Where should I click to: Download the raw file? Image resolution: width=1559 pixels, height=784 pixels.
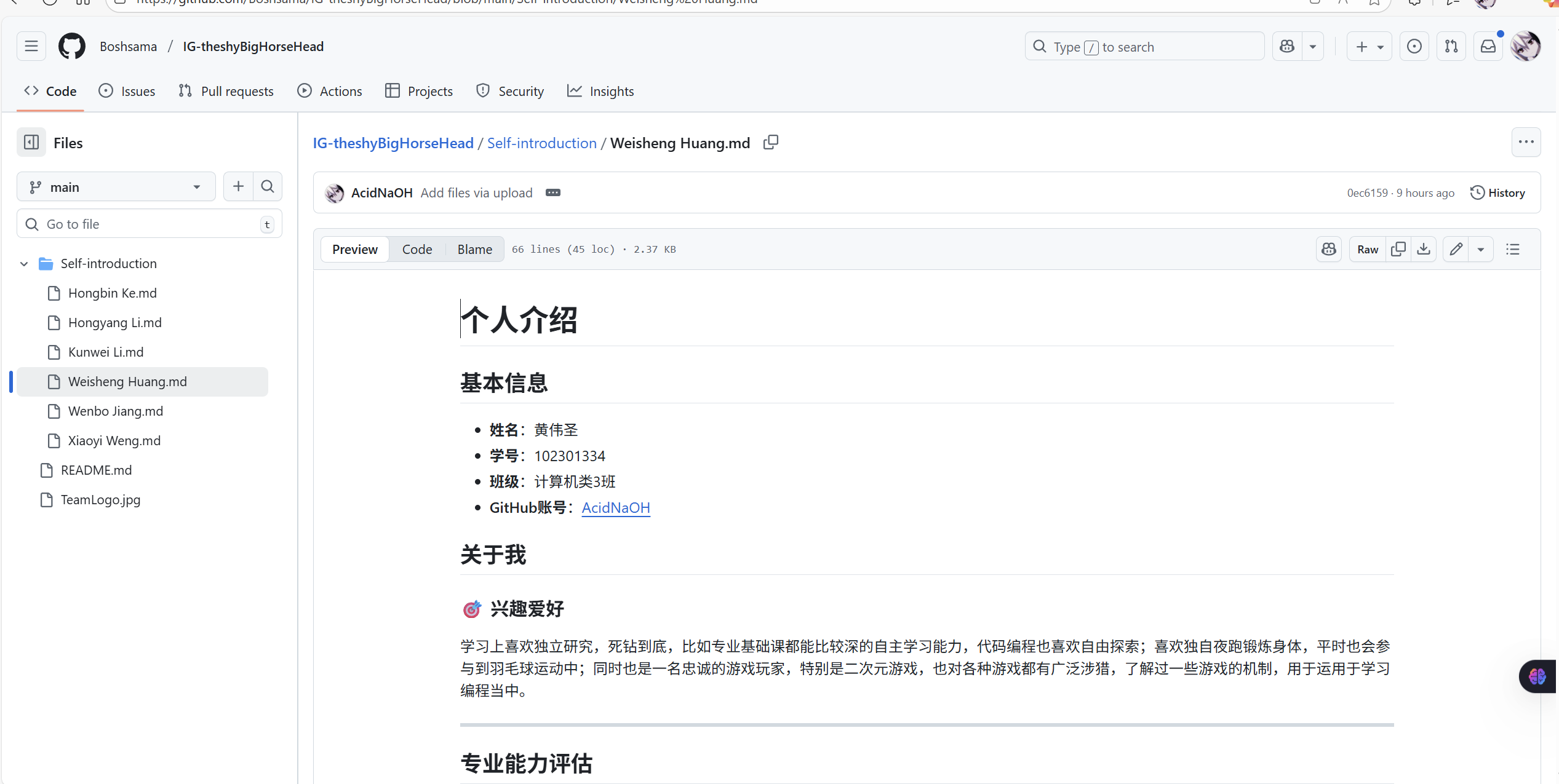(x=1424, y=249)
